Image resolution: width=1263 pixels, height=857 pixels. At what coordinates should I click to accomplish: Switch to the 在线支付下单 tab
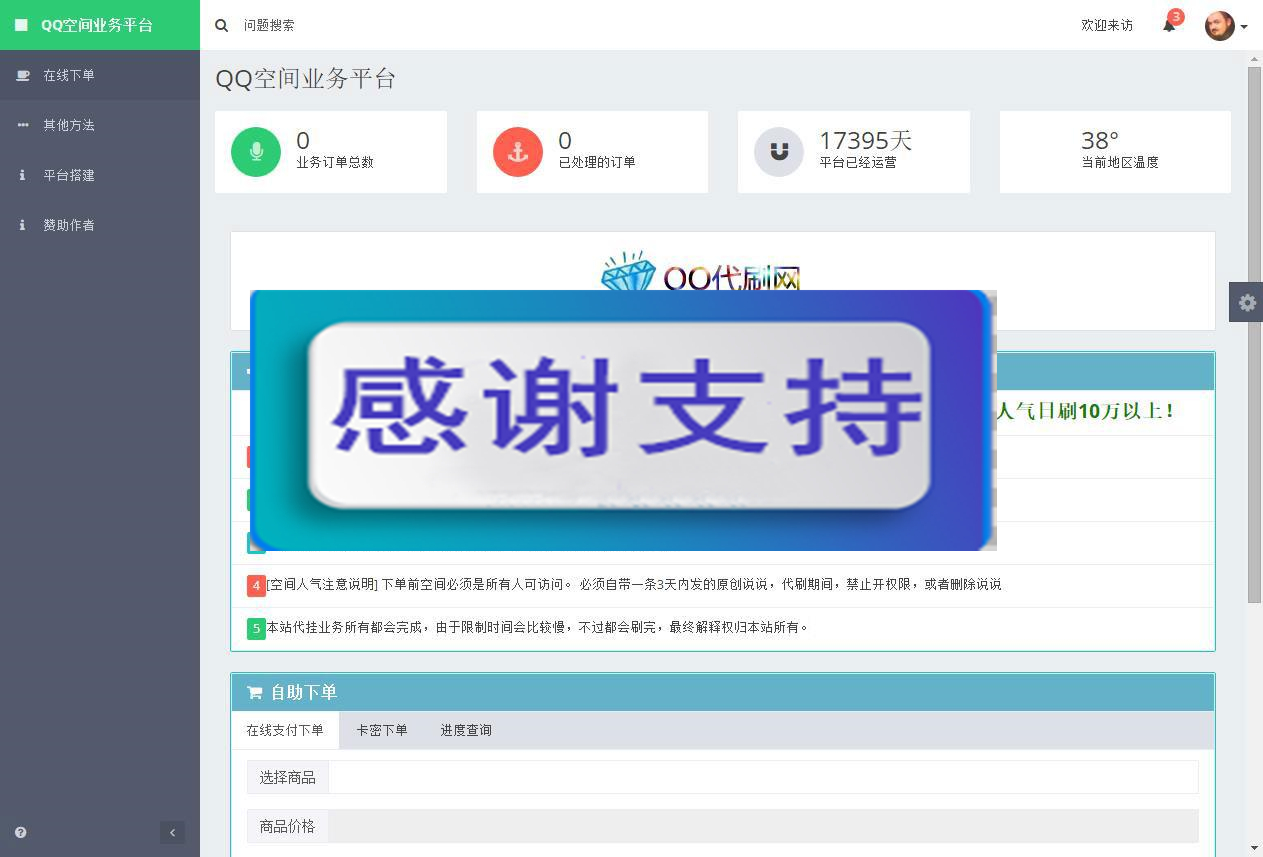(x=285, y=730)
